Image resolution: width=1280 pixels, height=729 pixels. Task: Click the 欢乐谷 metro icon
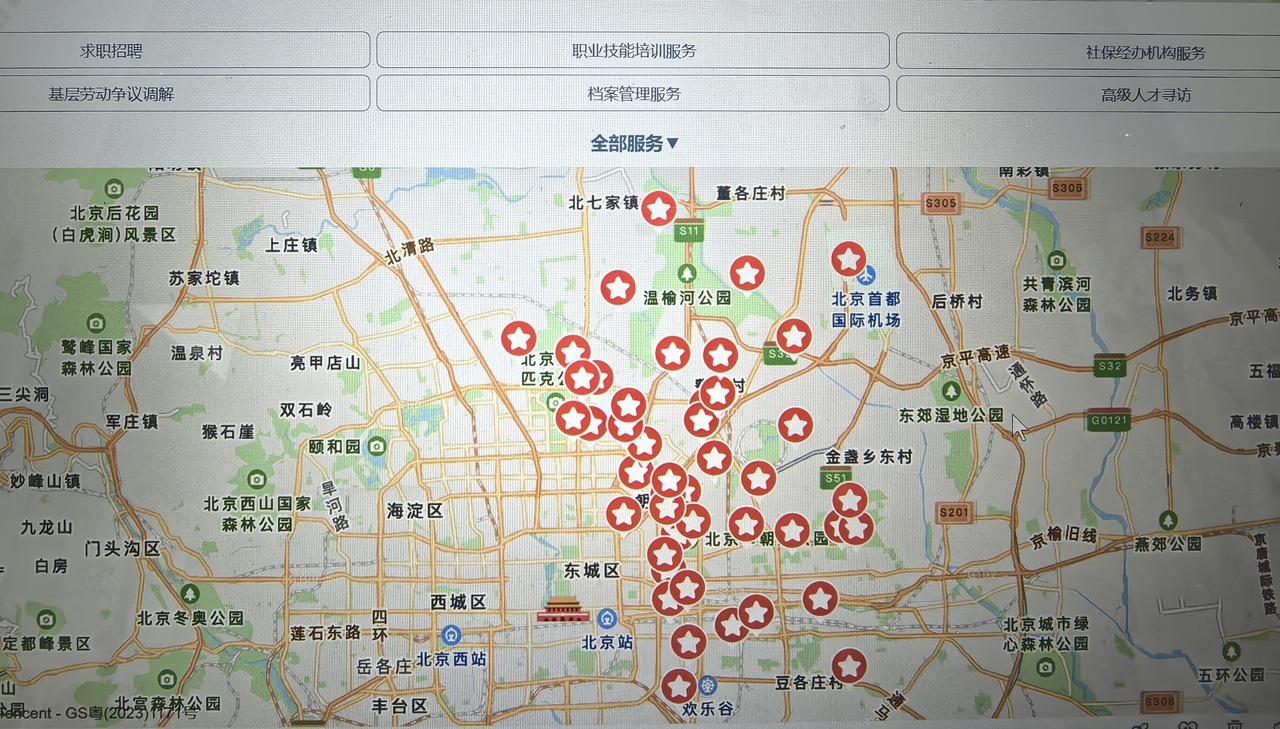pos(709,685)
